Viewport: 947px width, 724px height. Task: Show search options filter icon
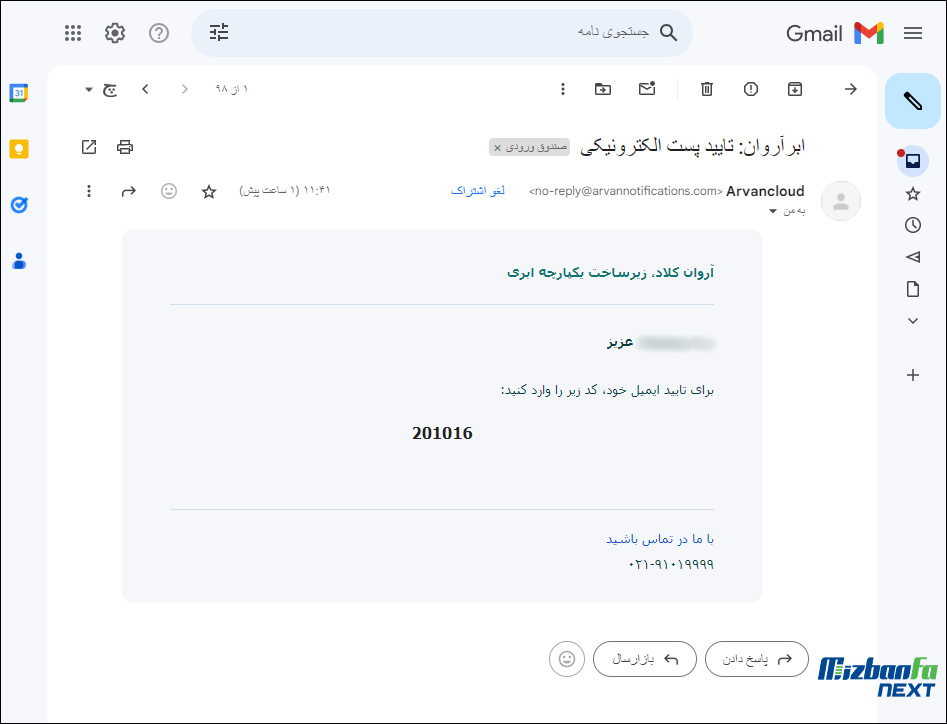219,33
